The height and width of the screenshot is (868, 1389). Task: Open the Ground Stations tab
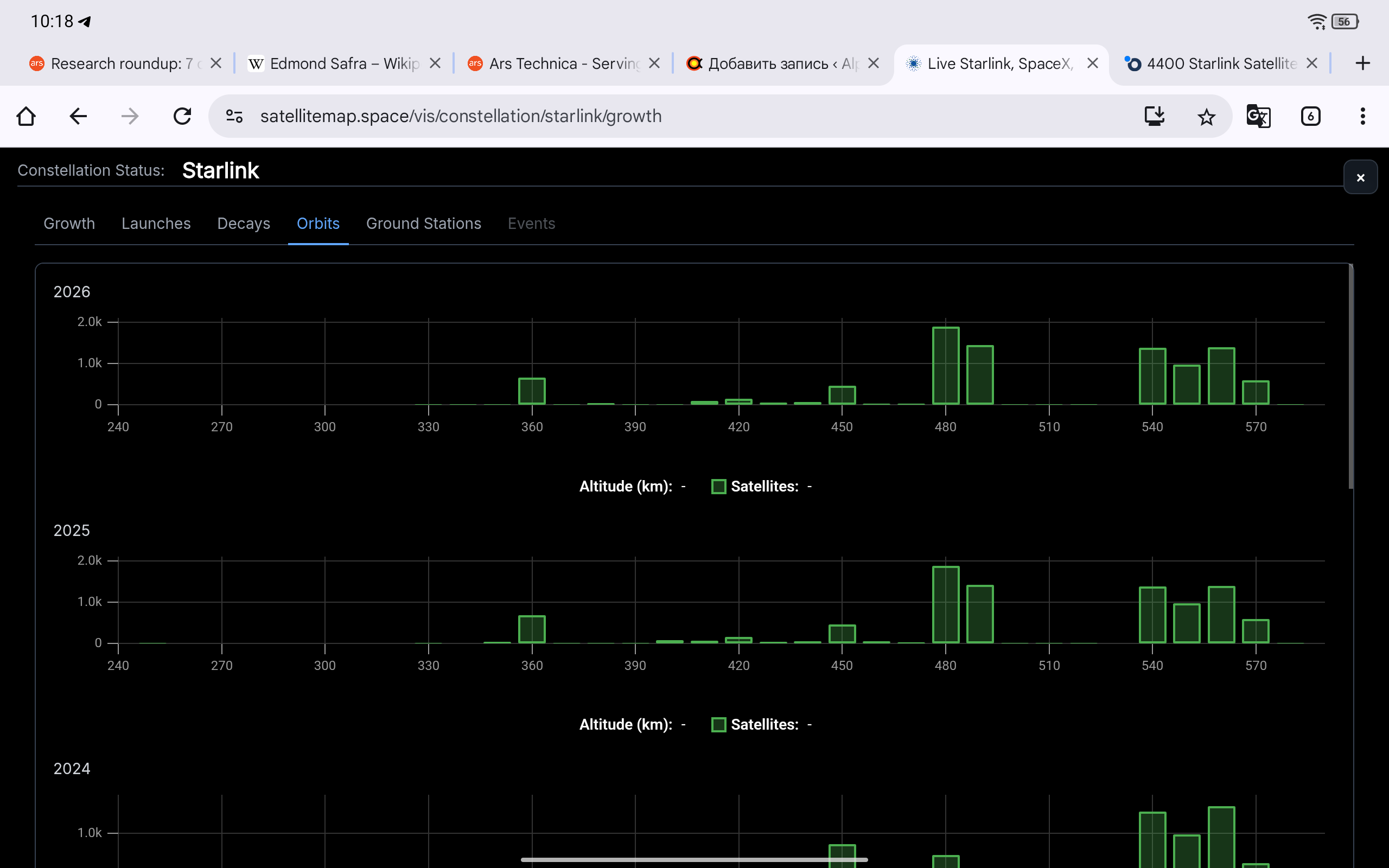click(424, 224)
